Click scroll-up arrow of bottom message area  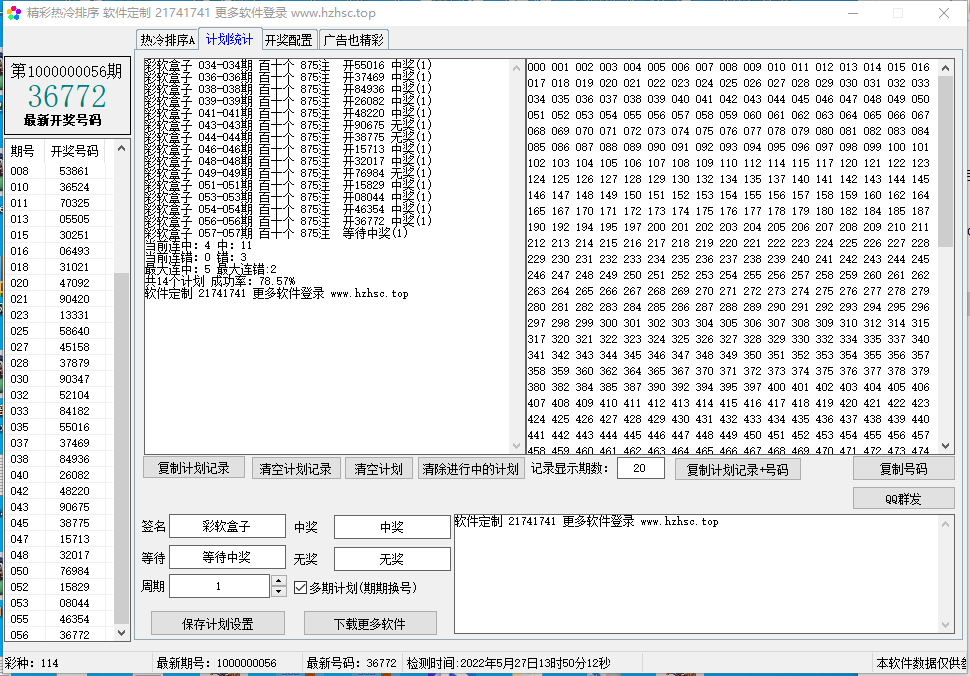point(945,524)
